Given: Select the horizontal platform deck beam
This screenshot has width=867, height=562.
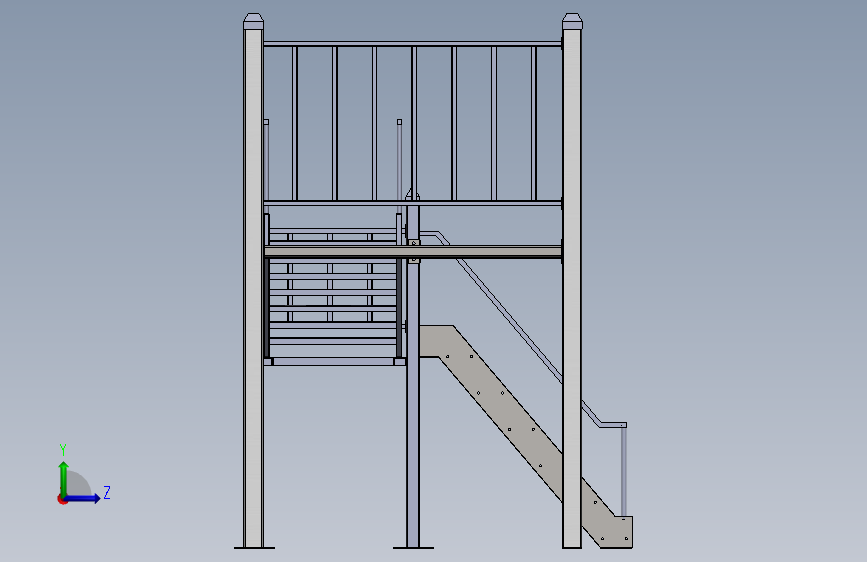Looking at the screenshot, I should (x=413, y=252).
